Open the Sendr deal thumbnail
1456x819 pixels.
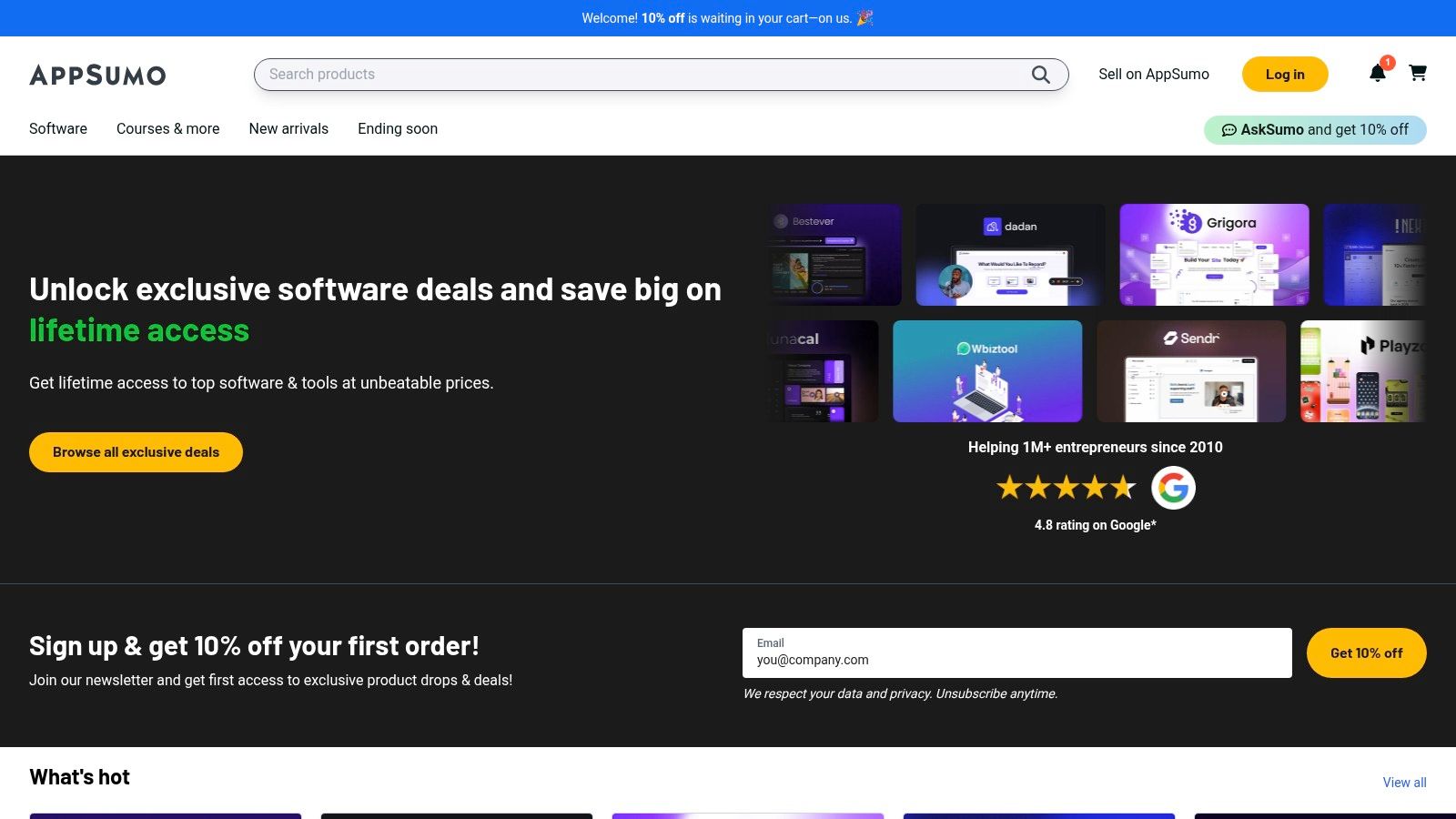(1191, 371)
